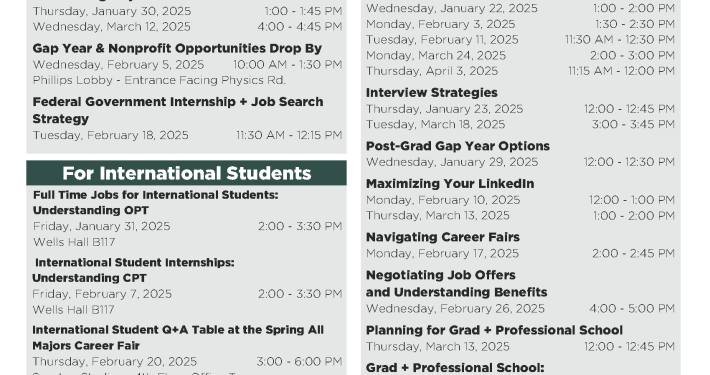Select Maximizing Your LinkedIn heading
This screenshot has width=710, height=375.
(x=450, y=183)
